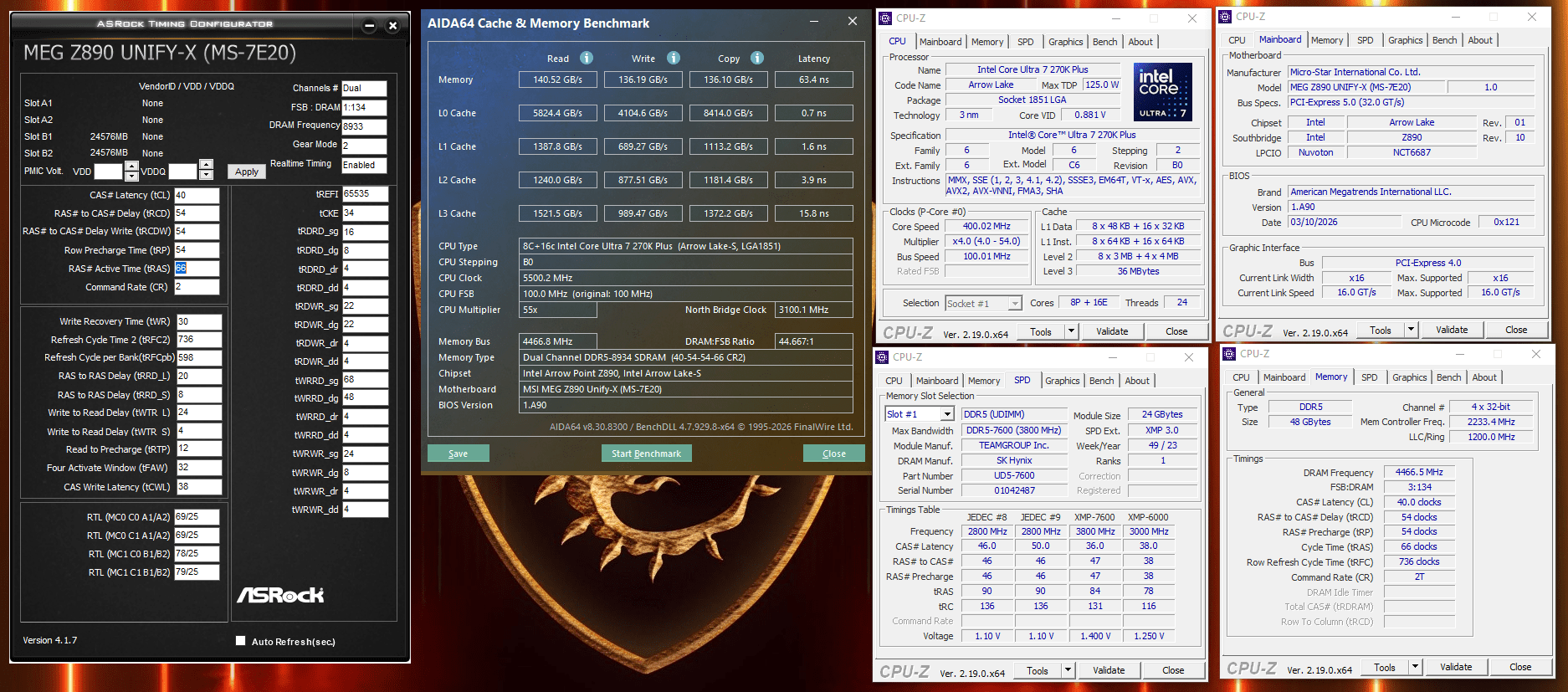Minimize the ASRock Timing Configurator window

370,25
